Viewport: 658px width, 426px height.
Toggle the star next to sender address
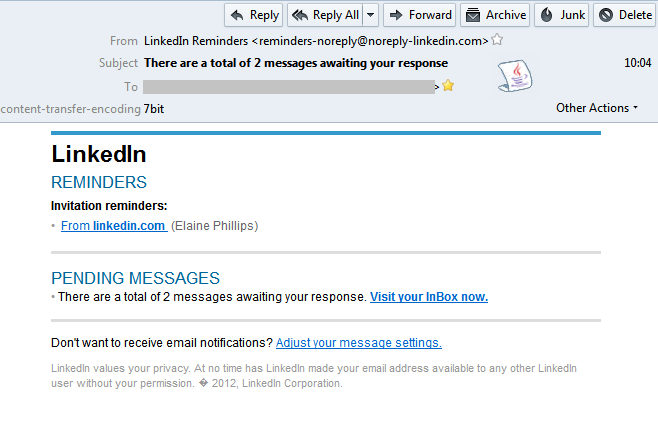tap(497, 40)
